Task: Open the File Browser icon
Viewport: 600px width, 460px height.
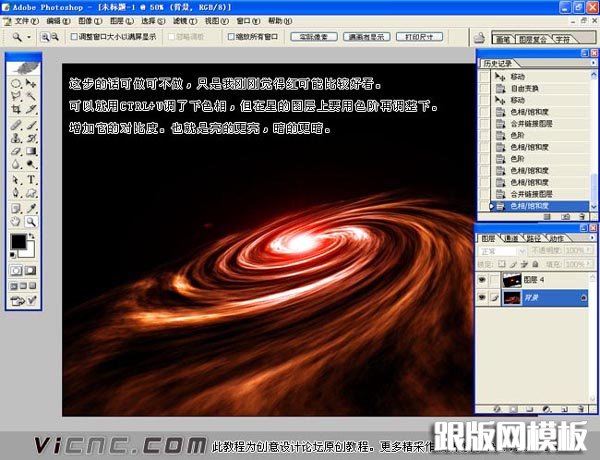Action: click(479, 38)
